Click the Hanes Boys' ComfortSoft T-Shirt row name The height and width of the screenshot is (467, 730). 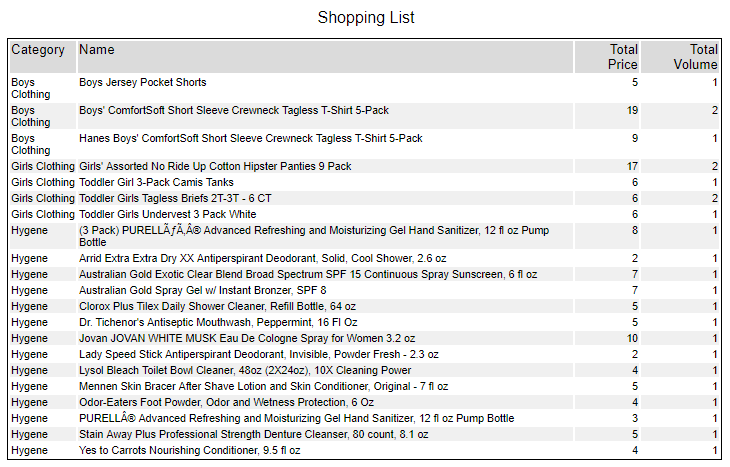pos(251,138)
